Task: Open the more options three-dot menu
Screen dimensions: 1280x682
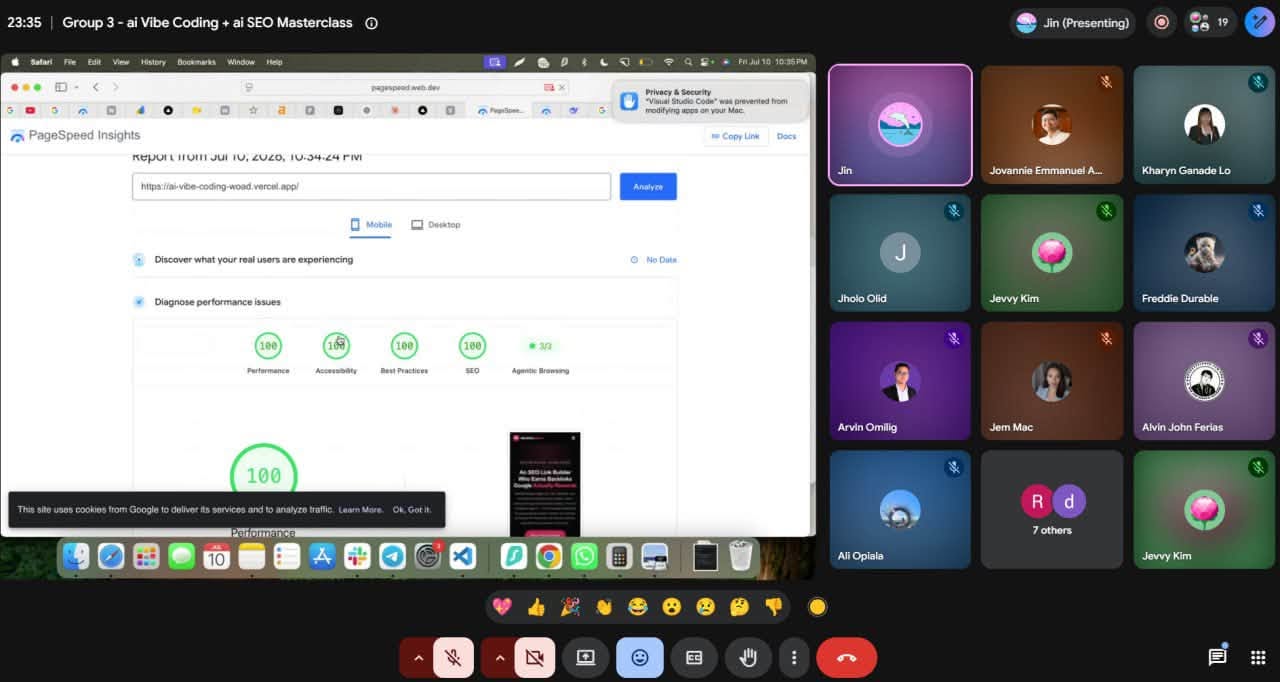Action: 794,658
